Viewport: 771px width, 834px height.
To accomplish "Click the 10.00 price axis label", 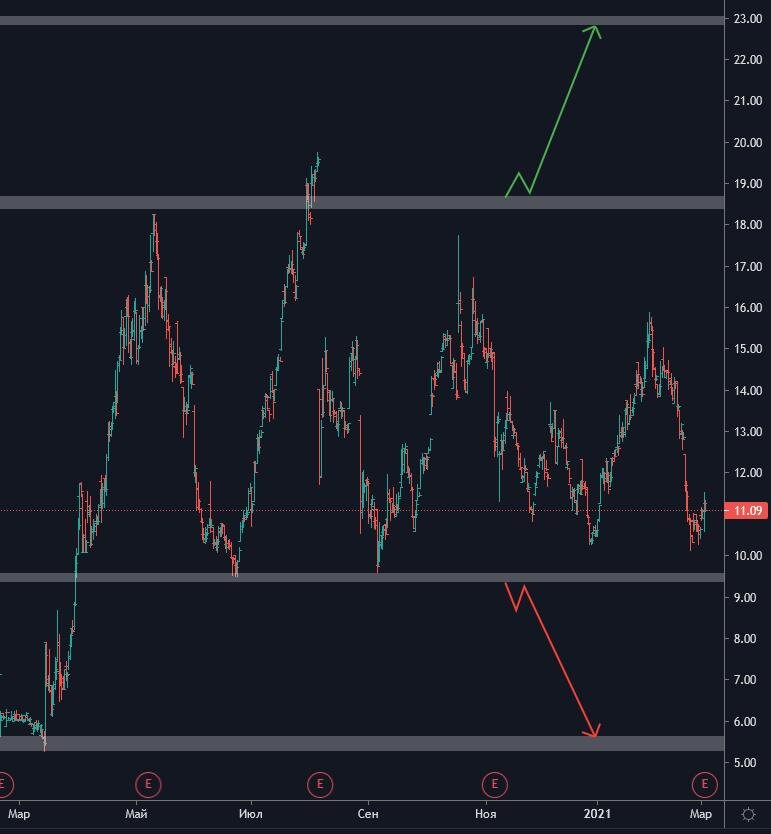I will pos(748,555).
